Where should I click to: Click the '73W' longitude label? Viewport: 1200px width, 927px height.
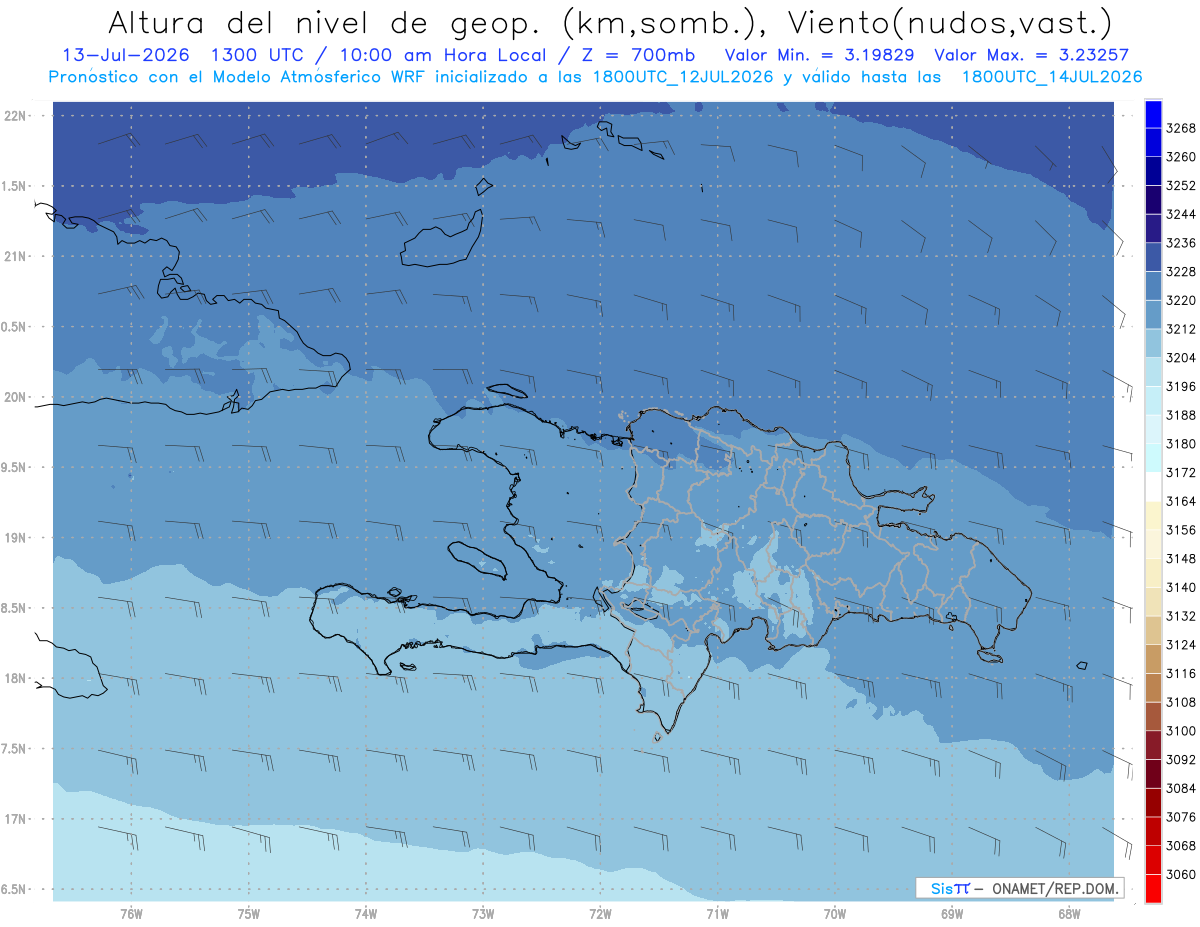click(x=483, y=914)
